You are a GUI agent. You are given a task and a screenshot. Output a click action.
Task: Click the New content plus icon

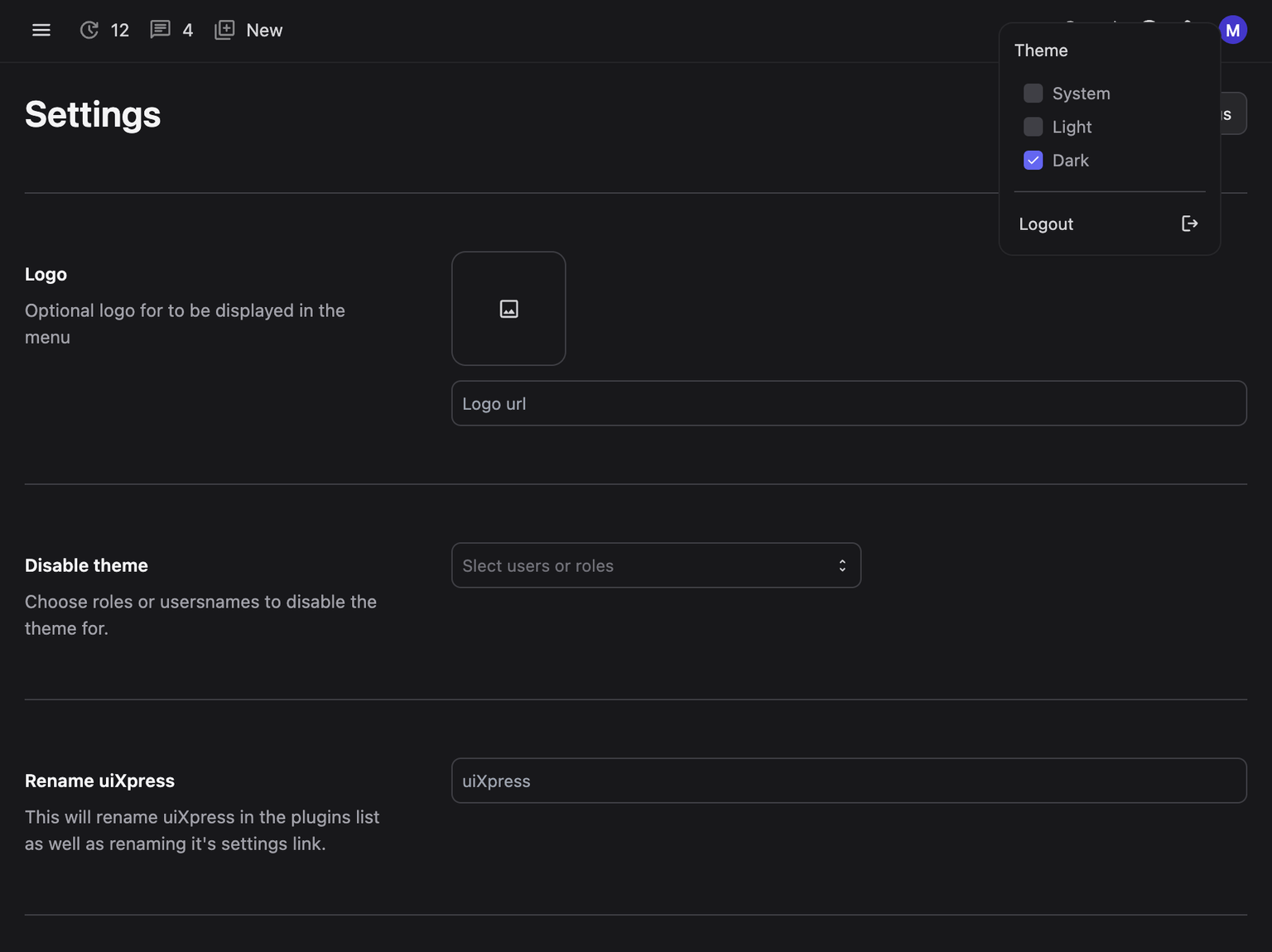tap(224, 31)
